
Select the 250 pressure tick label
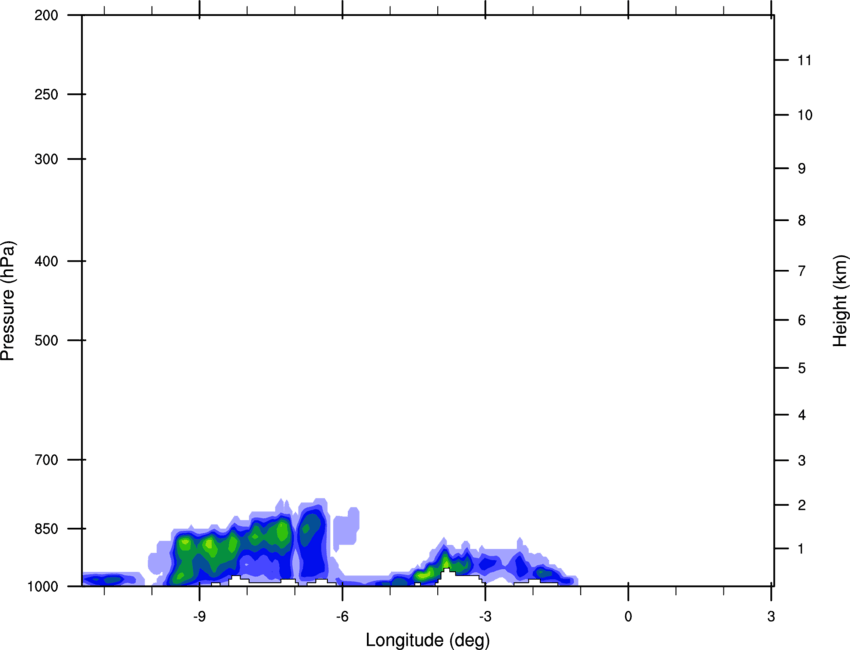[x=46, y=94]
